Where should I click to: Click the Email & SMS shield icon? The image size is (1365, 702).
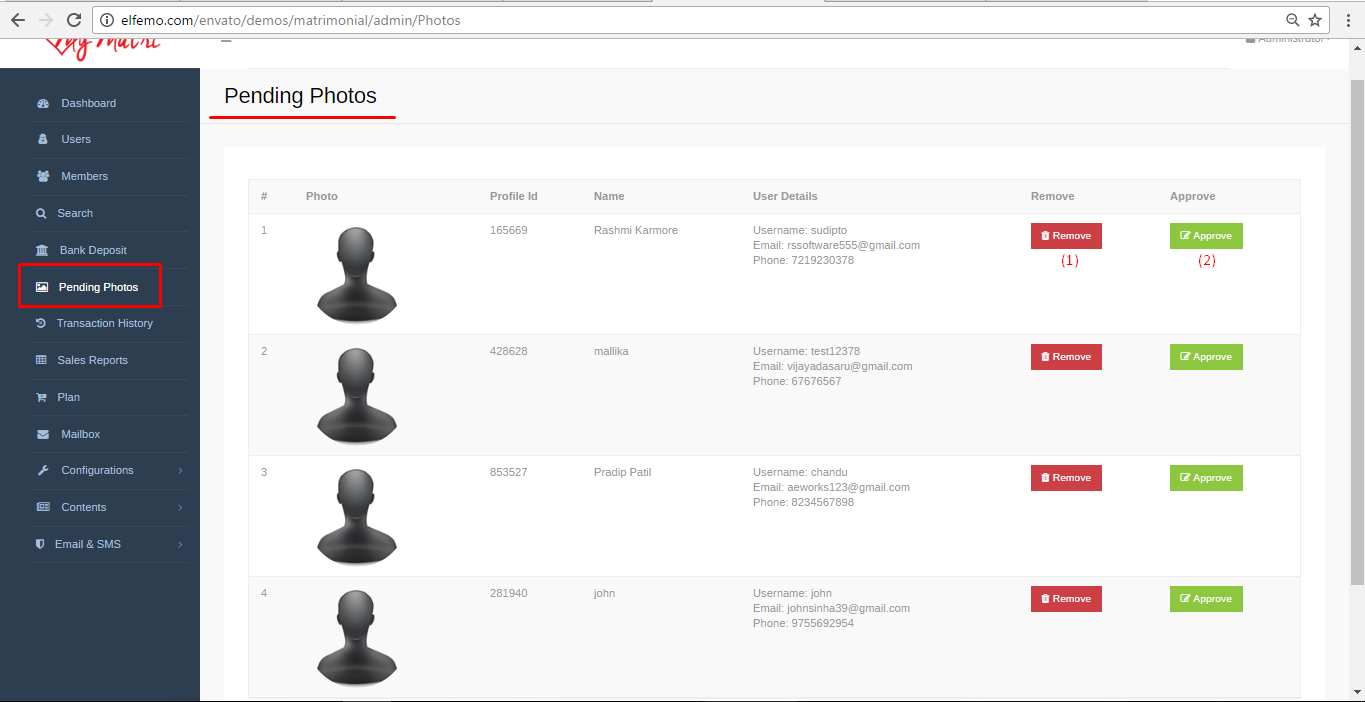click(40, 544)
